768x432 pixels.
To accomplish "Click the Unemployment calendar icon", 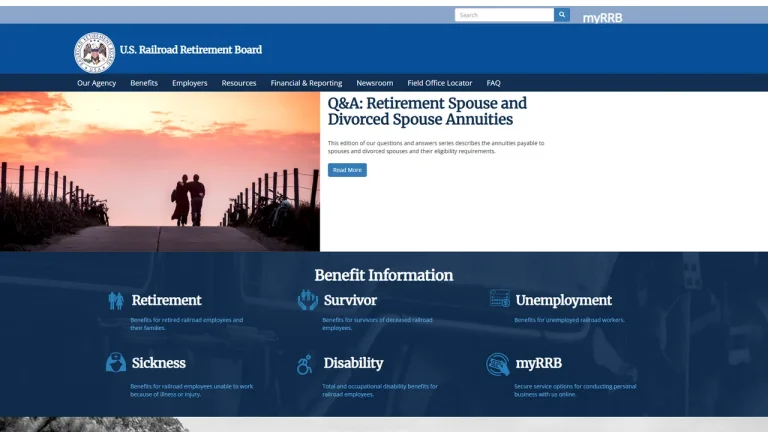I will (500, 298).
